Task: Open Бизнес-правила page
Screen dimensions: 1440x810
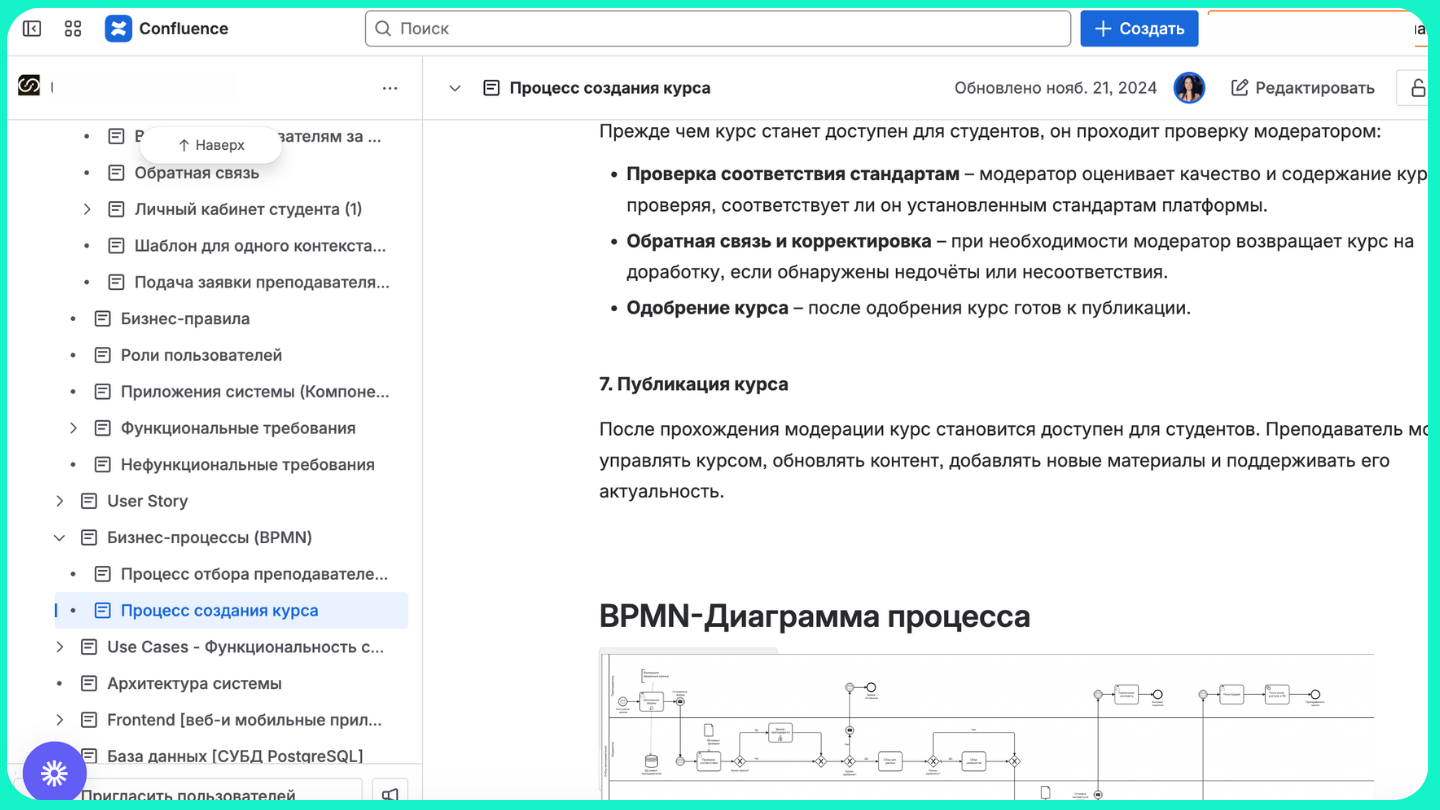Action: point(185,319)
